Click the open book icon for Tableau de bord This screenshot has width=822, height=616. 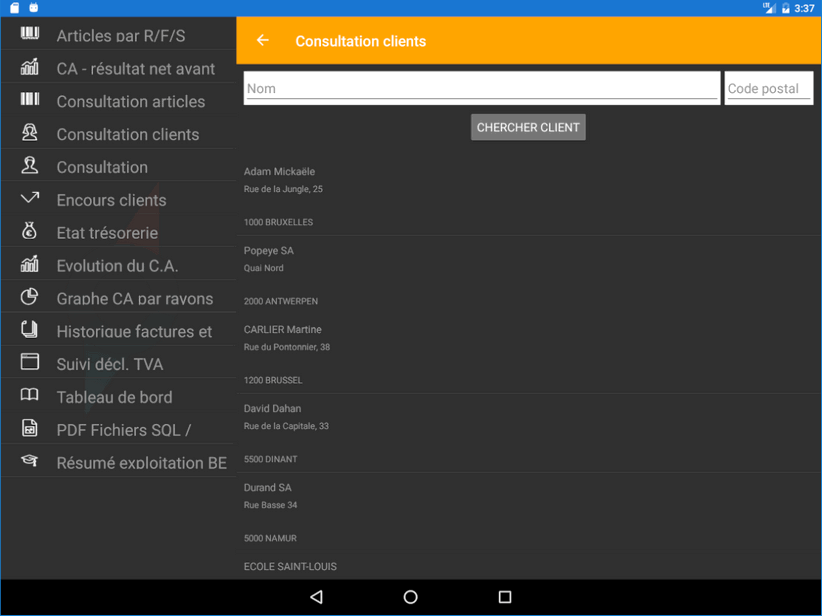[30, 396]
